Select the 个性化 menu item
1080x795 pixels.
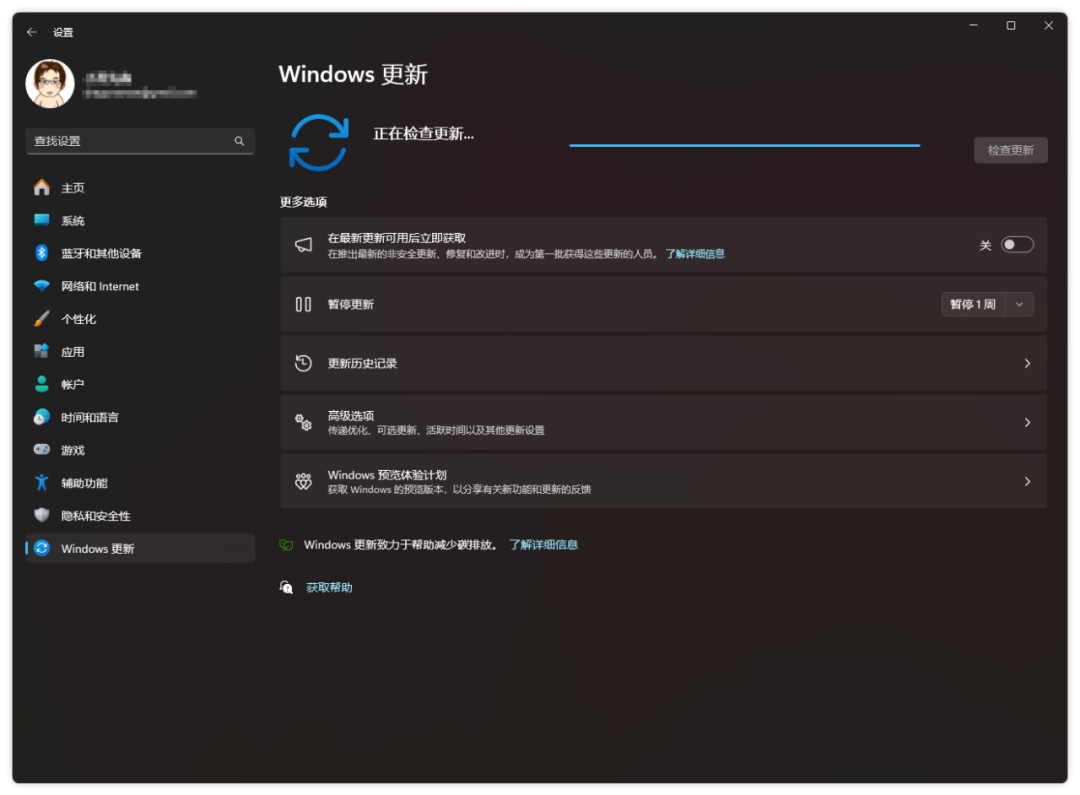coord(140,319)
